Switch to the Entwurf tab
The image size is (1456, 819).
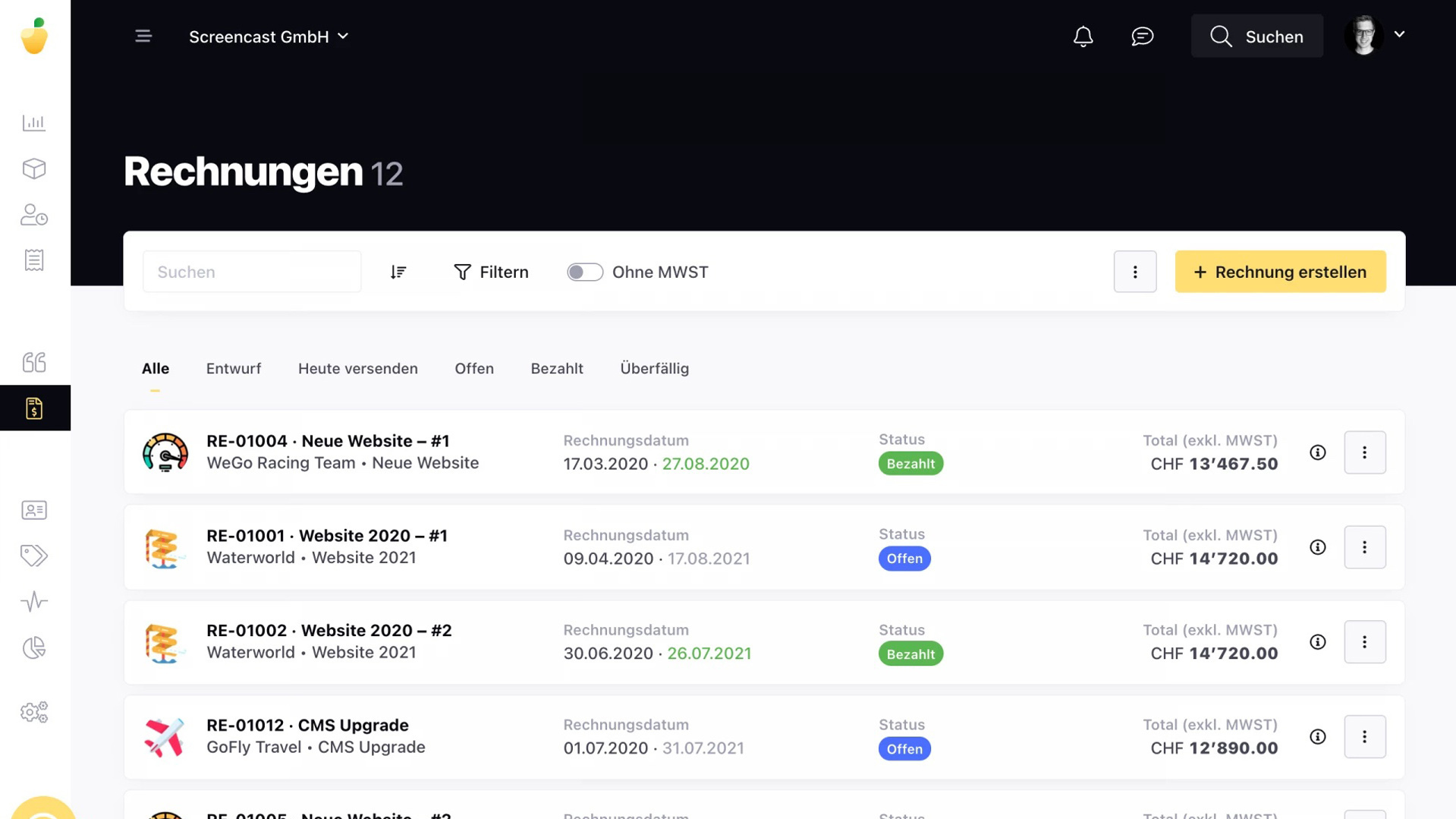(x=234, y=369)
